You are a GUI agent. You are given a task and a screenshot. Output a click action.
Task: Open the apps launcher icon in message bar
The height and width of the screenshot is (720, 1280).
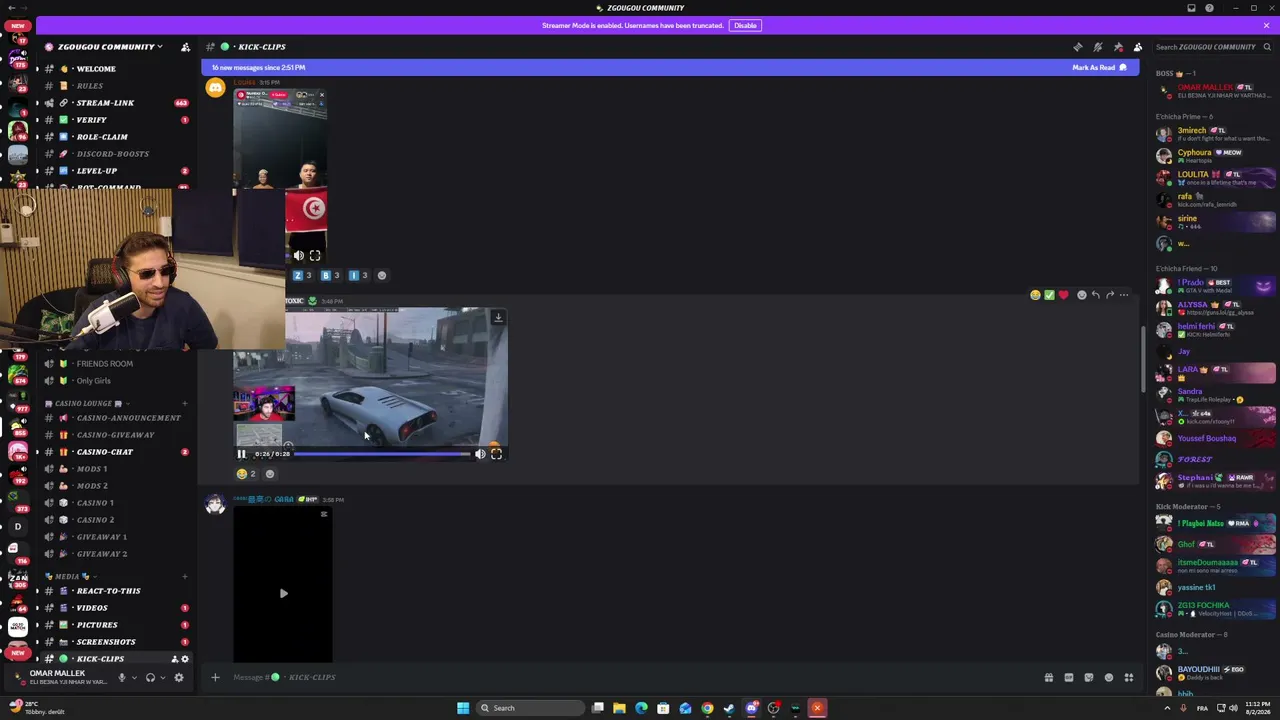pos(1128,677)
